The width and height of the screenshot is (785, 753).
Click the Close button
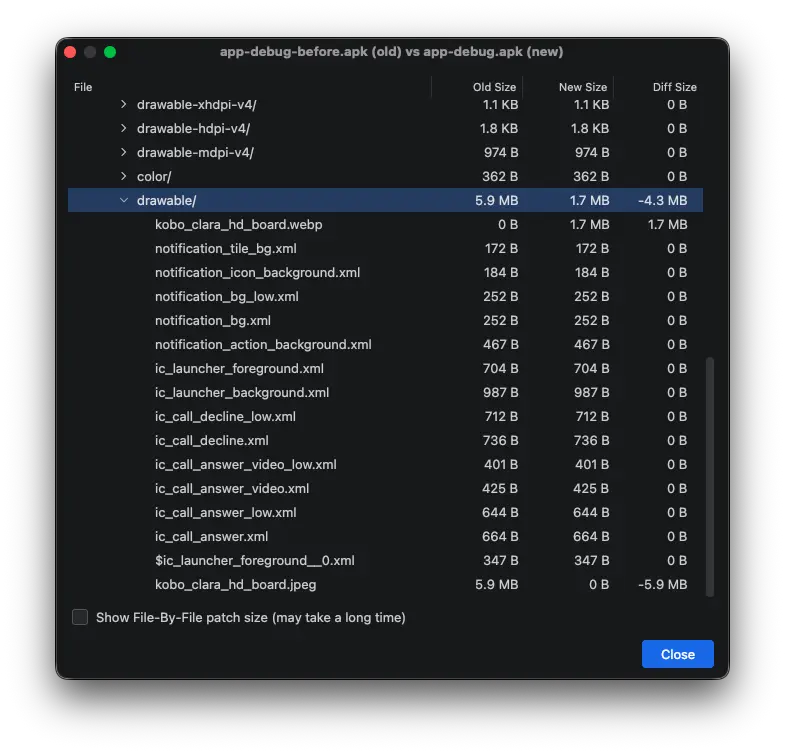677,654
